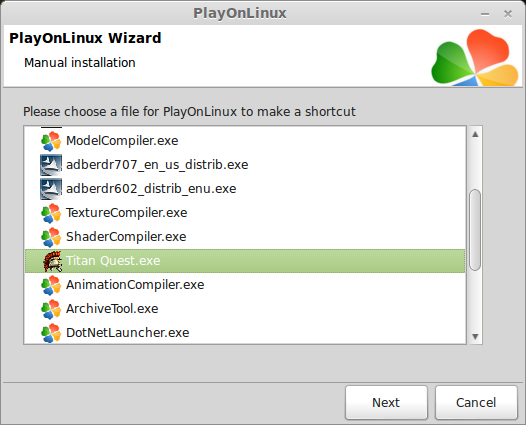Select the ModelCompiler.exe file entry
This screenshot has width=526, height=425.
coord(245,141)
